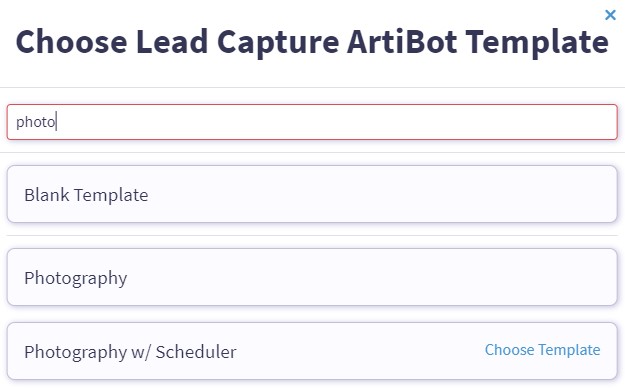The height and width of the screenshot is (388, 625).
Task: Focus the red-outlined search input
Action: pyautogui.click(x=312, y=122)
